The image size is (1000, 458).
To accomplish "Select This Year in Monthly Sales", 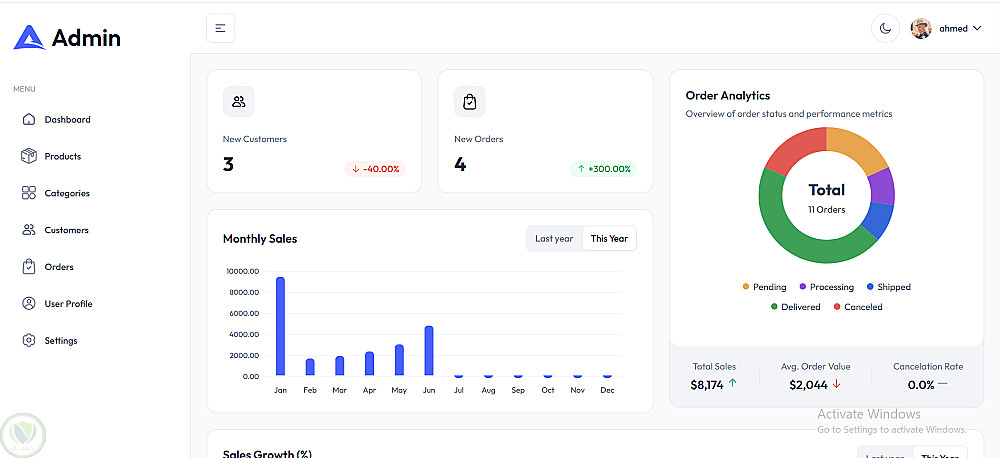I will 609,239.
